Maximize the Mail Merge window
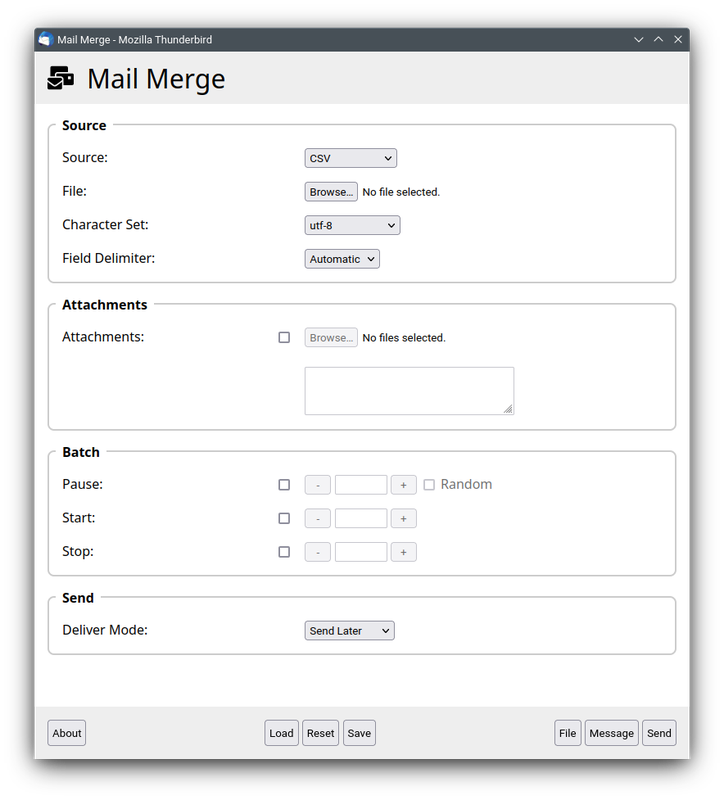This screenshot has height=800, width=724. pyautogui.click(x=658, y=39)
